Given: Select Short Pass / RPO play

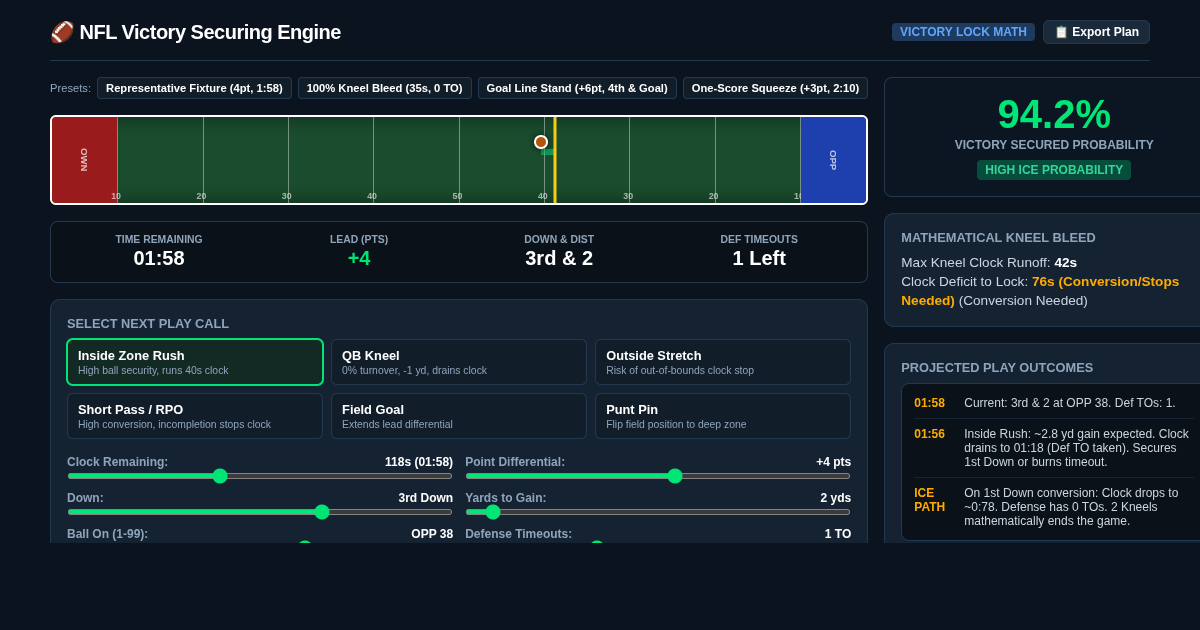Looking at the screenshot, I should coord(195,416).
